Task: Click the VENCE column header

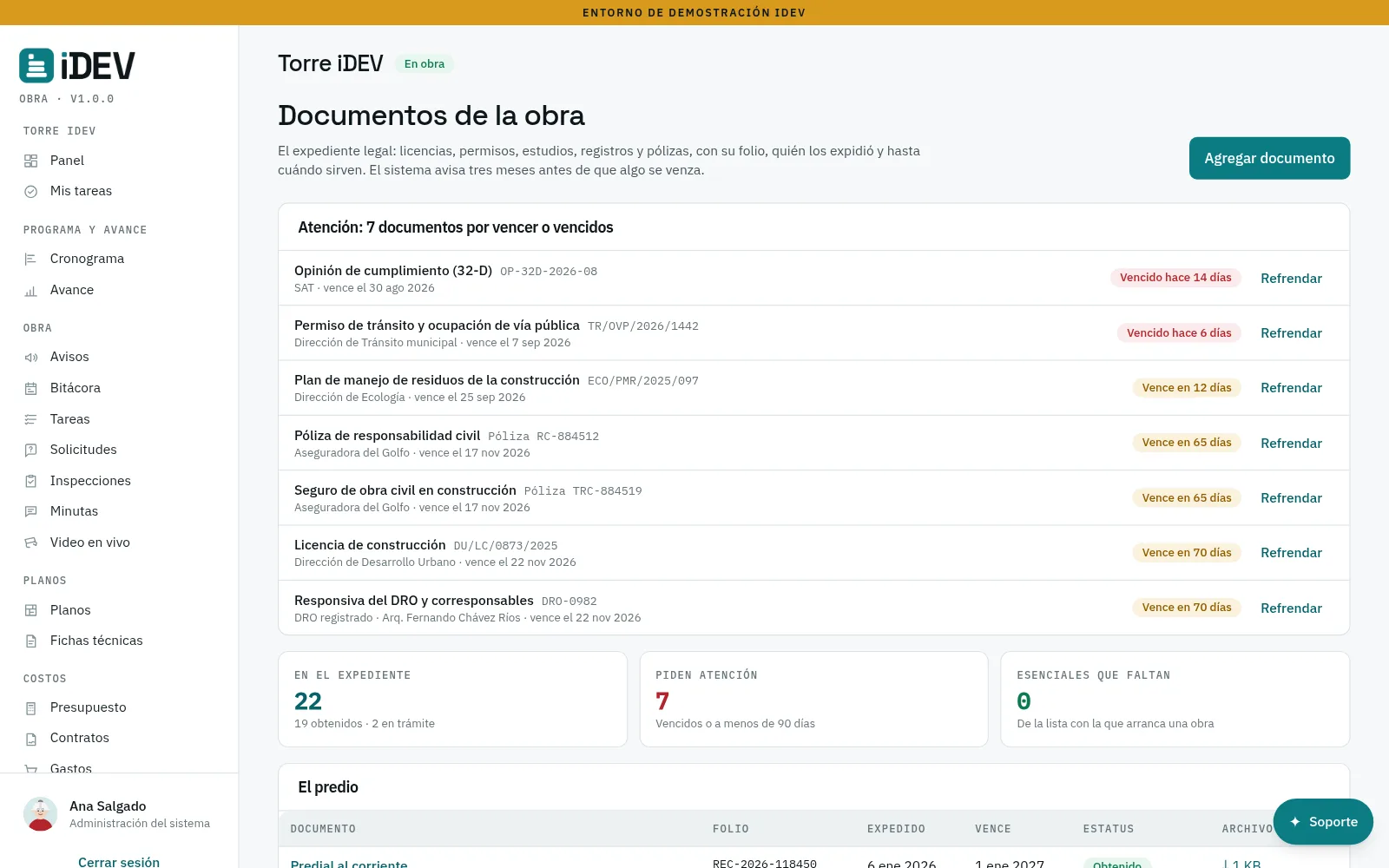Action: 993,829
